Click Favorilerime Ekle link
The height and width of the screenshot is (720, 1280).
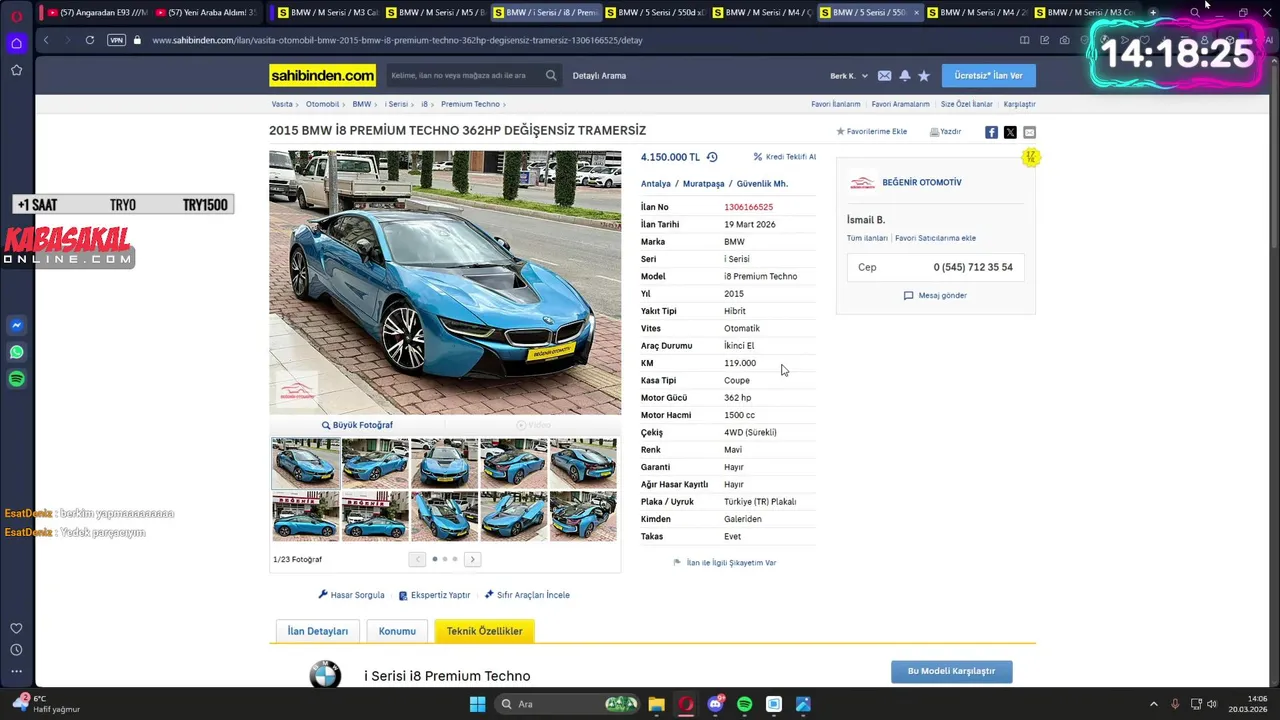pos(871,132)
